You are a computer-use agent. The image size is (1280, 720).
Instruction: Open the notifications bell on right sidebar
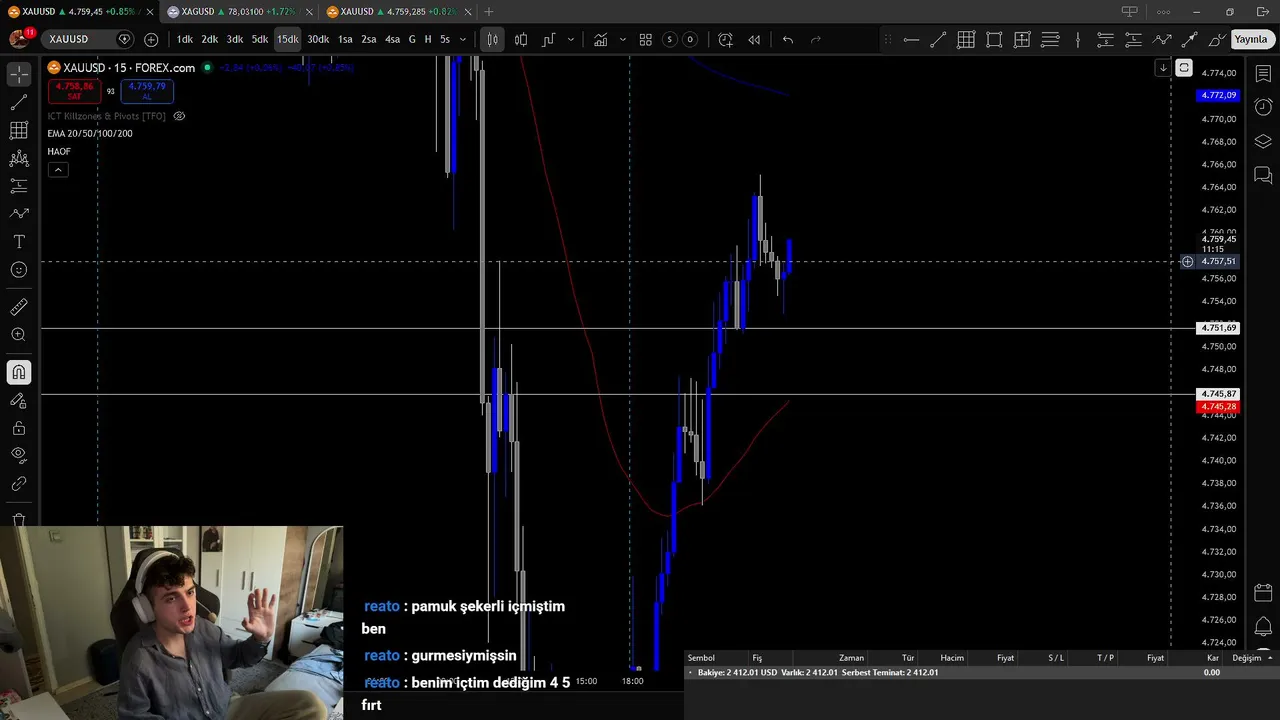click(1263, 627)
